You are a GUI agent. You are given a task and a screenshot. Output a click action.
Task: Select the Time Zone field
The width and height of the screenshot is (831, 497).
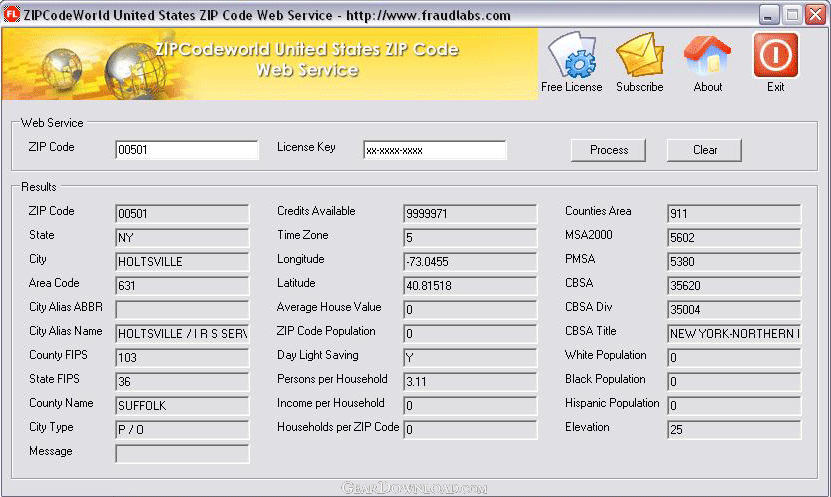point(470,237)
